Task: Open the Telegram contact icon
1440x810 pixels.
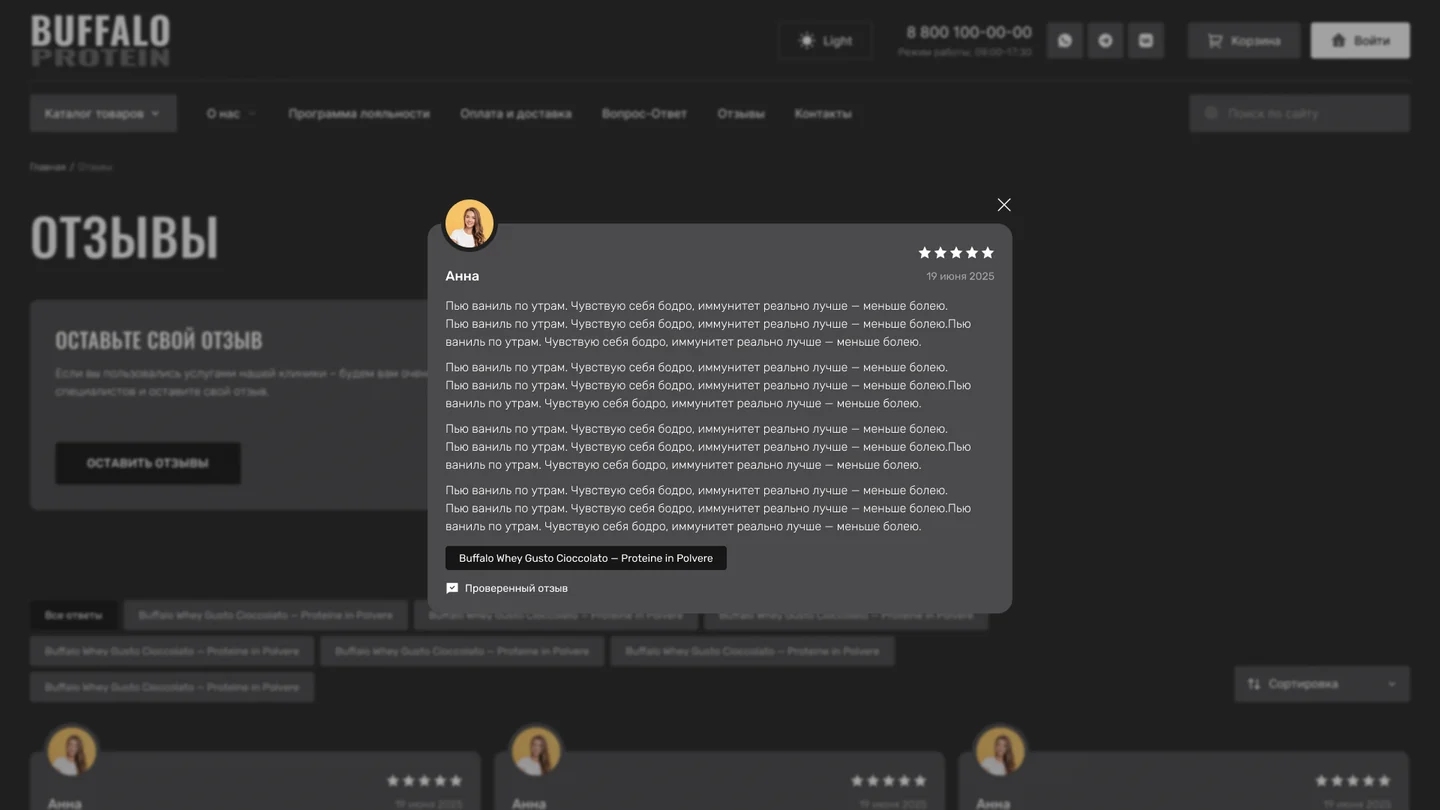Action: 1105,41
